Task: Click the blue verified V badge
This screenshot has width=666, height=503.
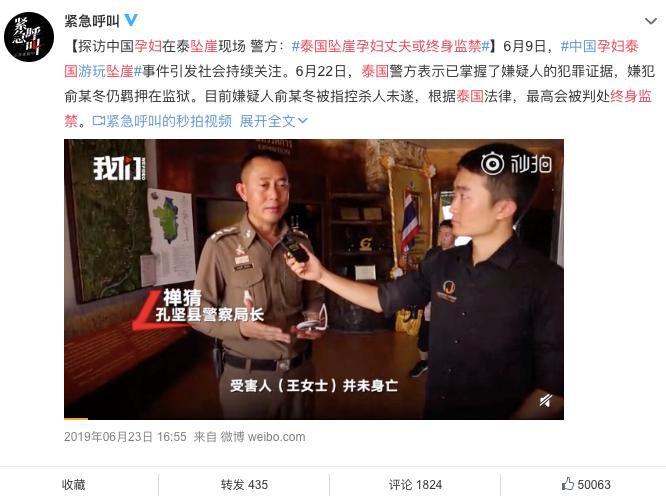Action: [x=131, y=20]
